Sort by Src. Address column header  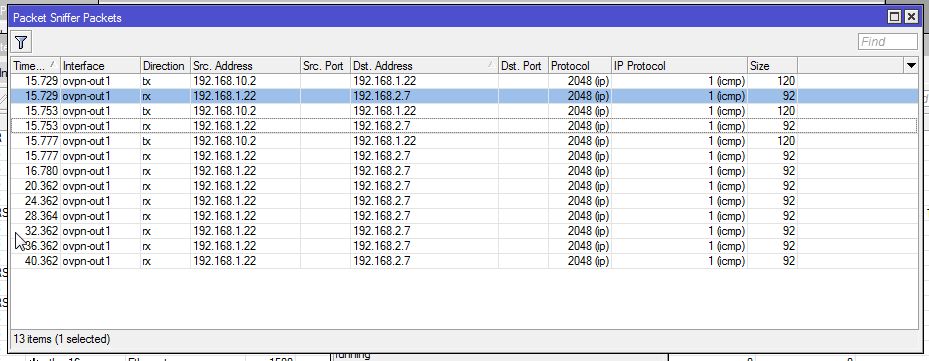point(245,66)
